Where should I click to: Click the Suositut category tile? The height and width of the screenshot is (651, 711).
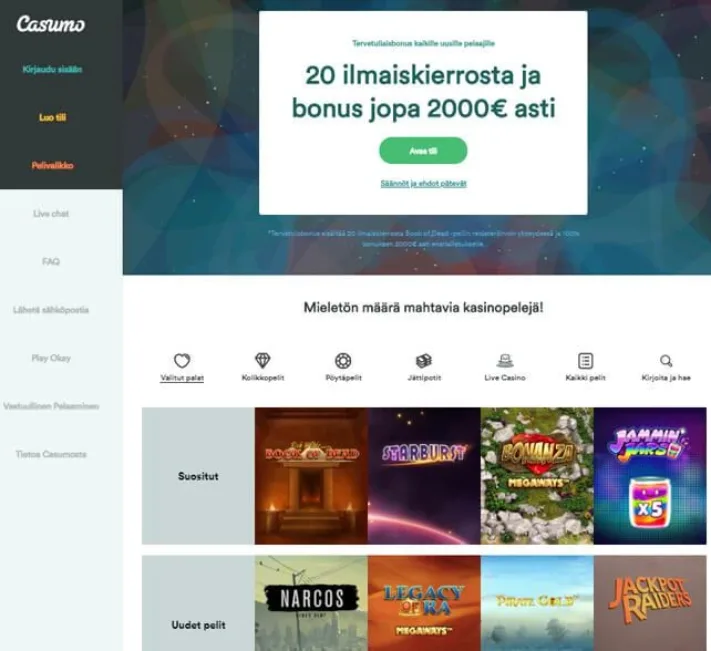pyautogui.click(x=198, y=476)
